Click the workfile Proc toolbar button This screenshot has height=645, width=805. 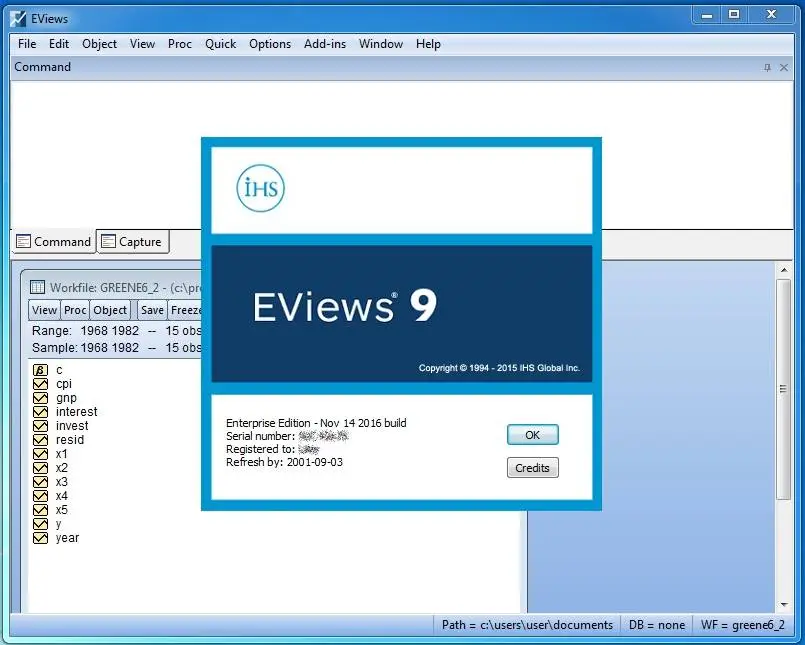click(75, 310)
